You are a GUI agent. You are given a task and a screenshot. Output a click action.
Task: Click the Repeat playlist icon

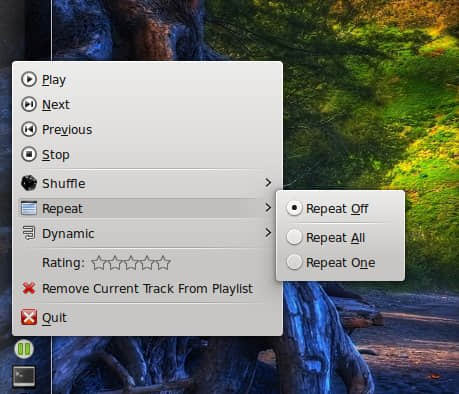pos(29,208)
